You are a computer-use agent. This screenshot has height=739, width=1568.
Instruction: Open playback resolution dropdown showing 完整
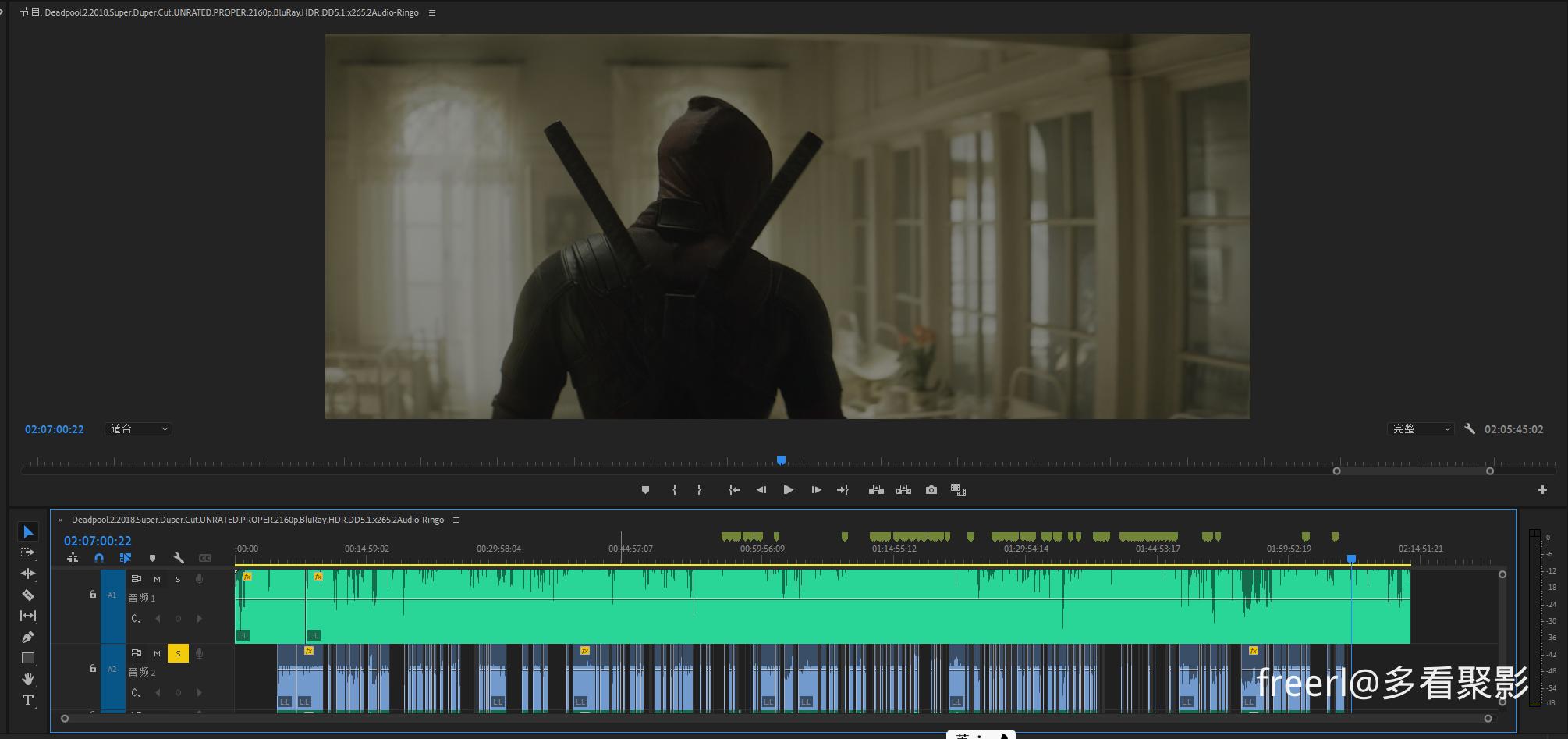tap(1421, 429)
